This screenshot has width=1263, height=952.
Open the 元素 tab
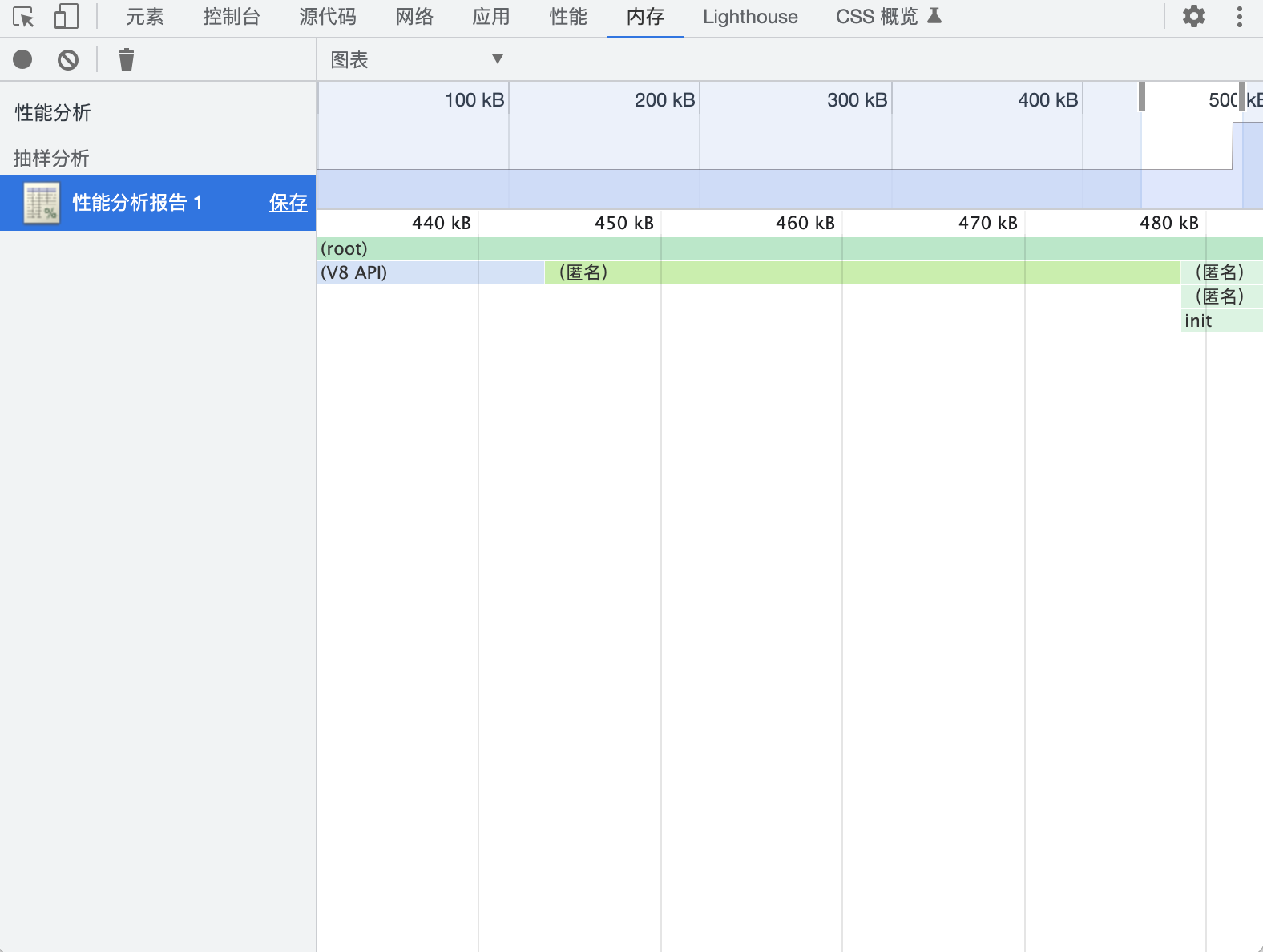(145, 17)
